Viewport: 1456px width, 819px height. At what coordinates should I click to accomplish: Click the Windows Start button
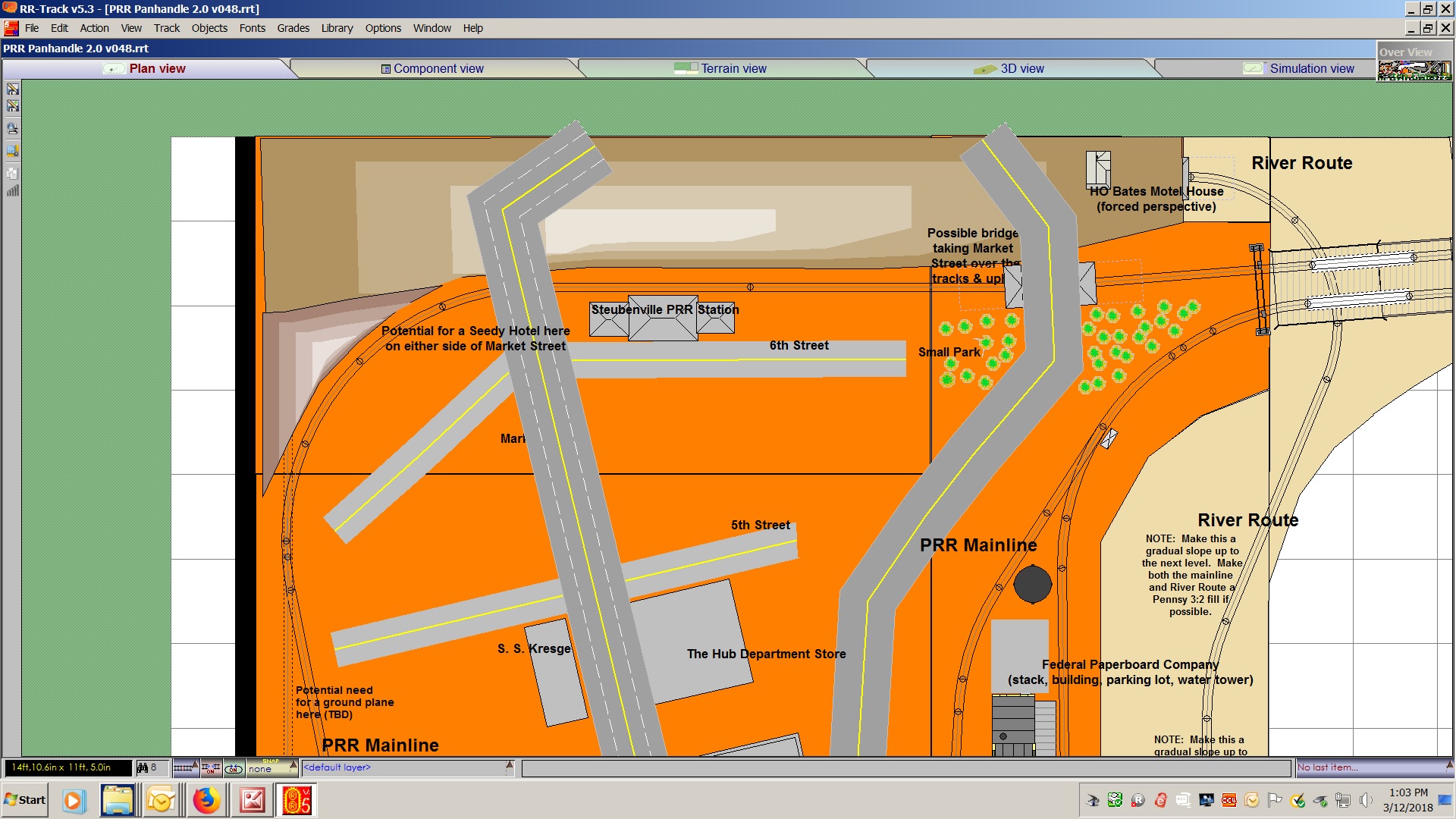click(x=25, y=800)
